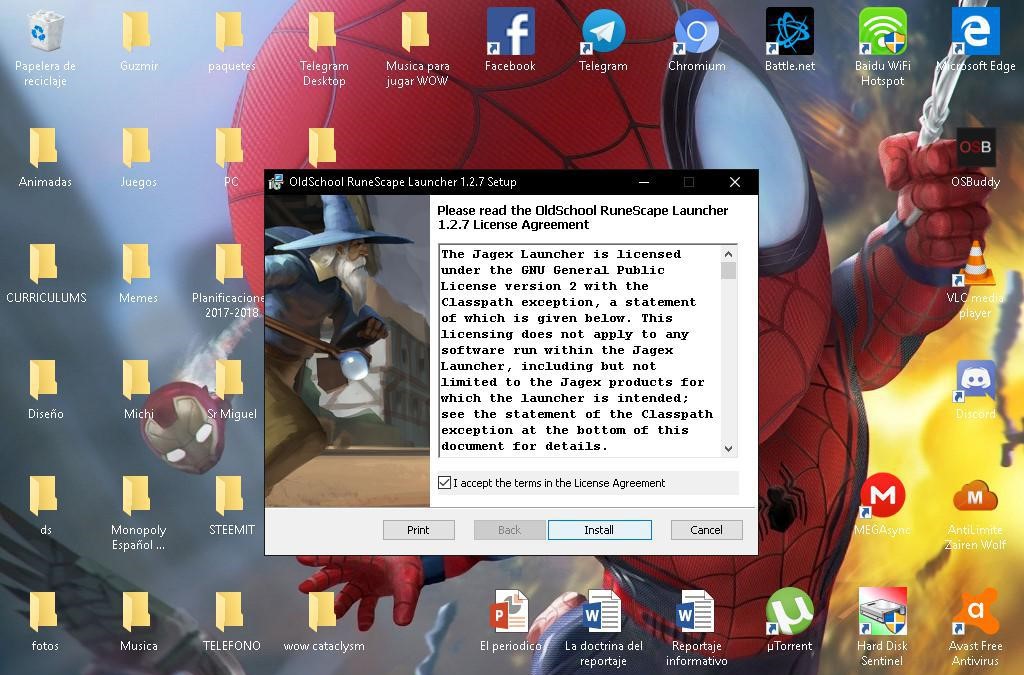The image size is (1024, 675).
Task: Click the license text scroll up arrow
Action: click(x=729, y=254)
